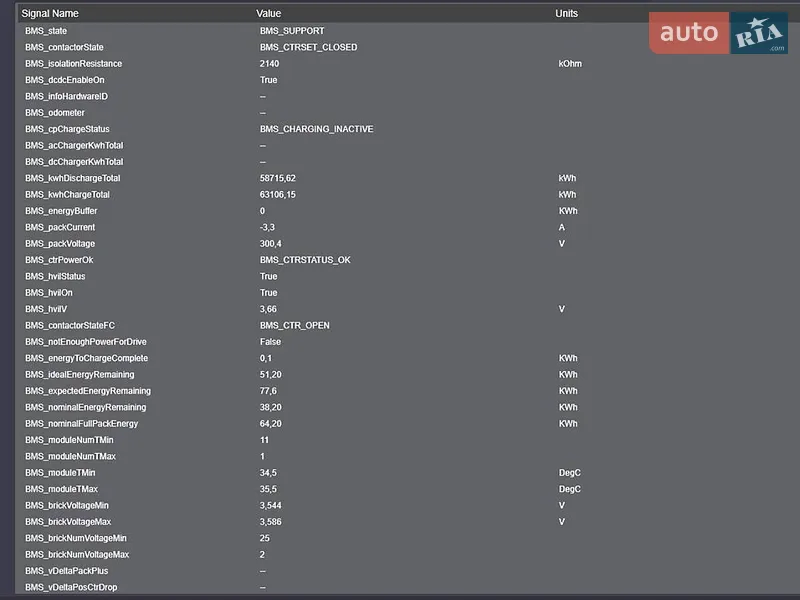Select the BMS_brickVoltageMin signal name

(x=67, y=505)
